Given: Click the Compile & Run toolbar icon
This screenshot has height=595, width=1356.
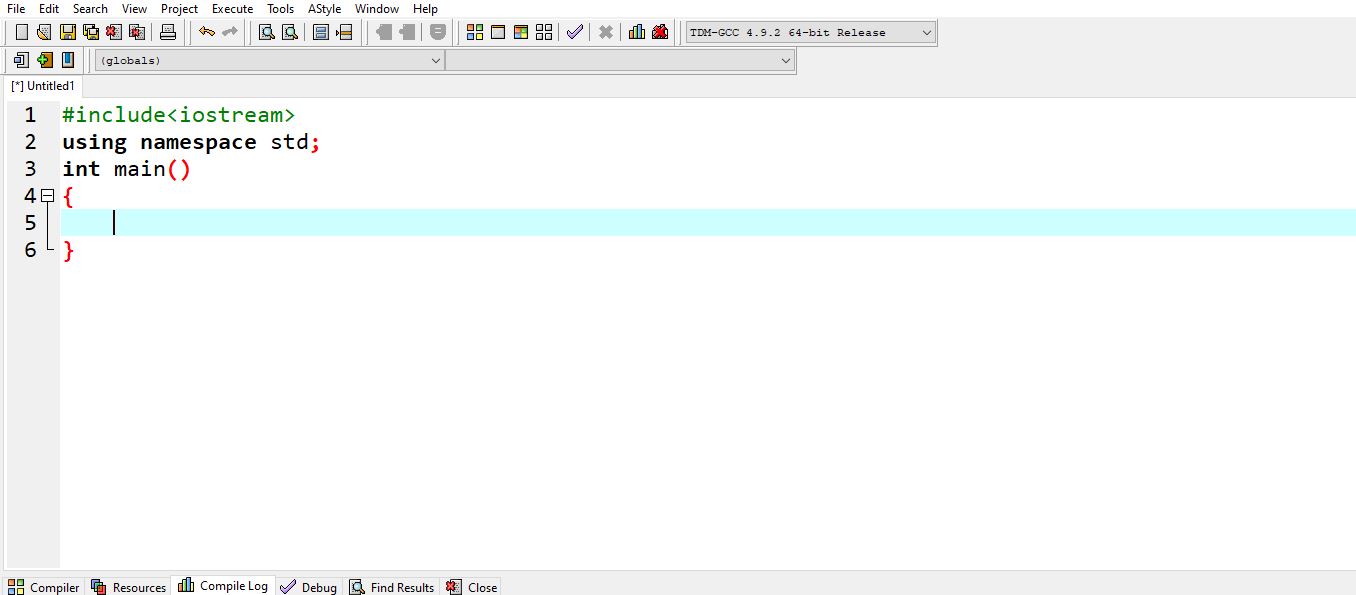Looking at the screenshot, I should [521, 32].
